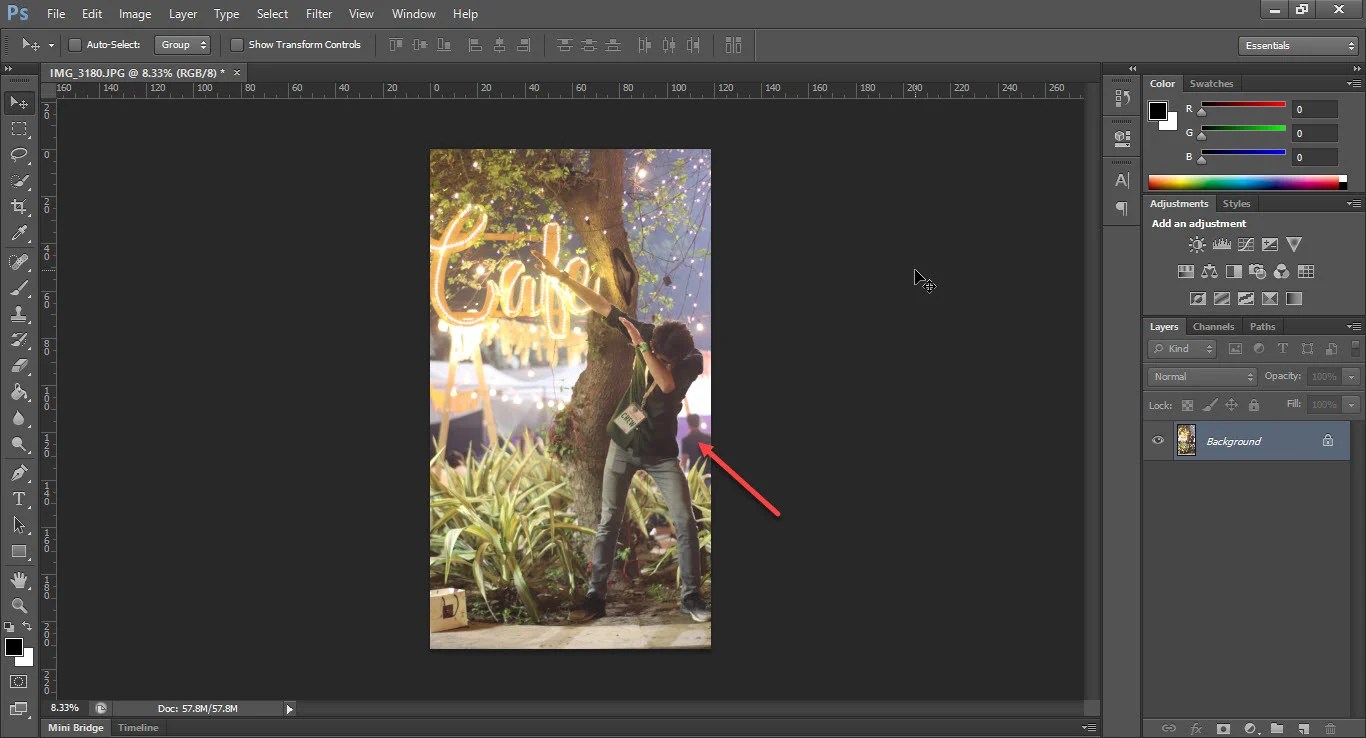The height and width of the screenshot is (738, 1366).
Task: Open the Filter menu
Action: click(x=319, y=14)
